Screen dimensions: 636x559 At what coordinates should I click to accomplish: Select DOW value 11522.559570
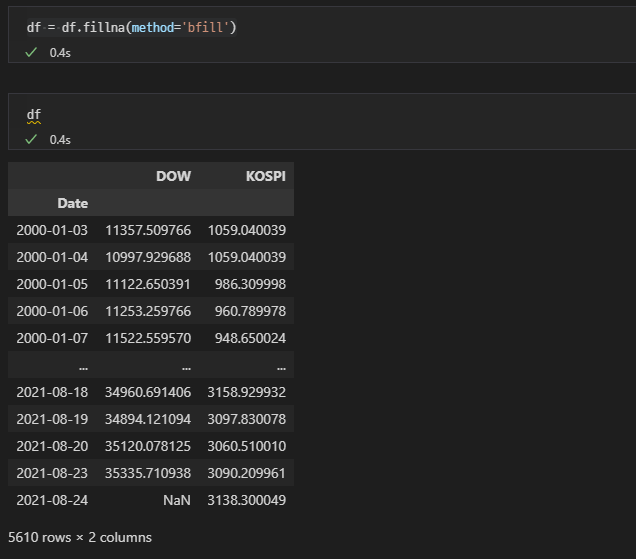click(148, 338)
